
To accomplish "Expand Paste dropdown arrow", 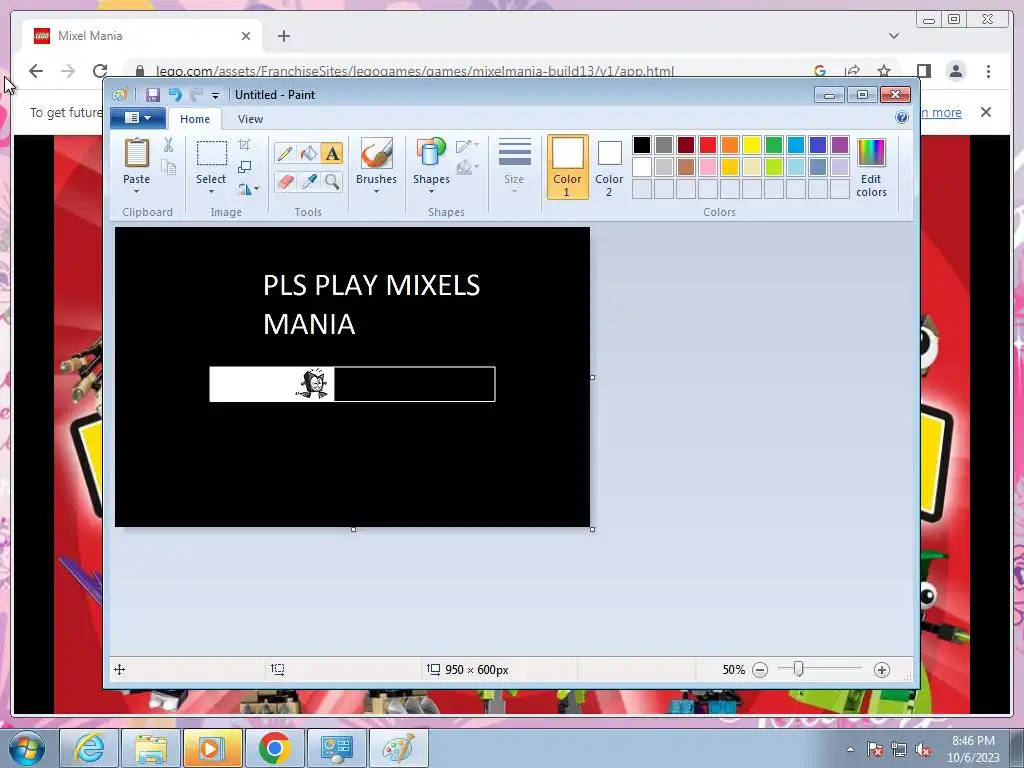I will pyautogui.click(x=136, y=191).
